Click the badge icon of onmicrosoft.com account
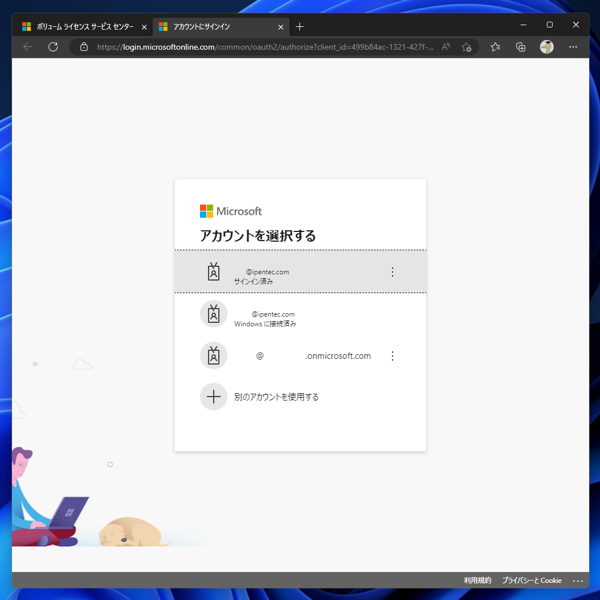600x600 pixels. pos(214,356)
